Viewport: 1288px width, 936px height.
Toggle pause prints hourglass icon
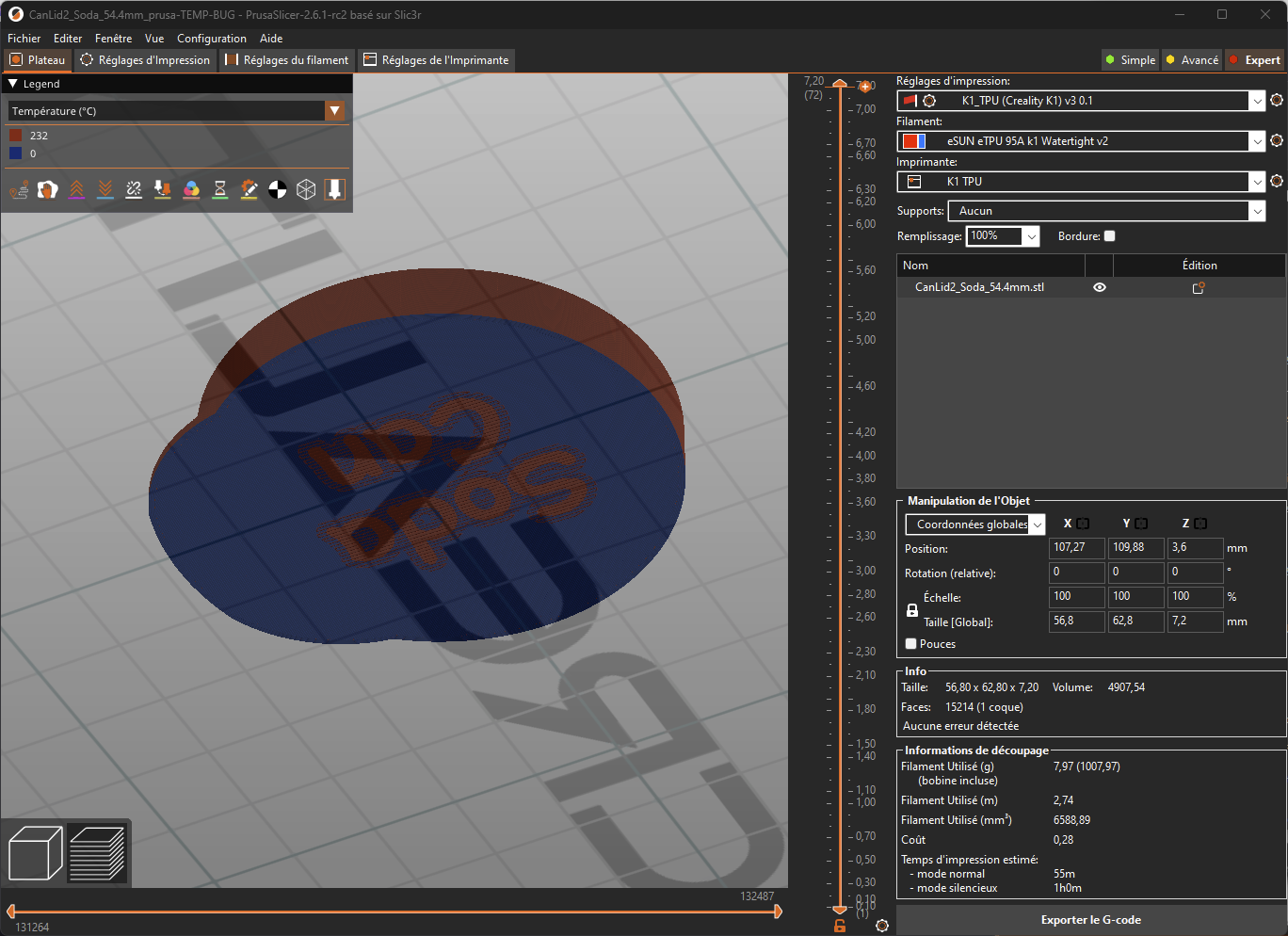tap(219, 189)
